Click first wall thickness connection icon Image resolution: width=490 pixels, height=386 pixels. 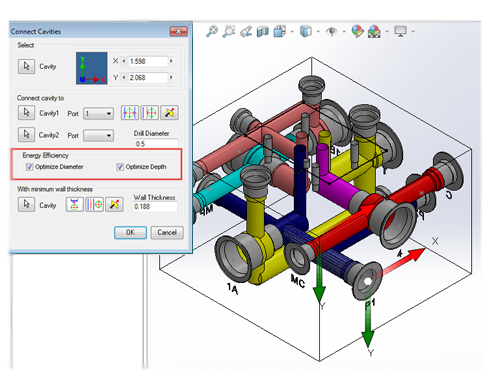pos(74,204)
